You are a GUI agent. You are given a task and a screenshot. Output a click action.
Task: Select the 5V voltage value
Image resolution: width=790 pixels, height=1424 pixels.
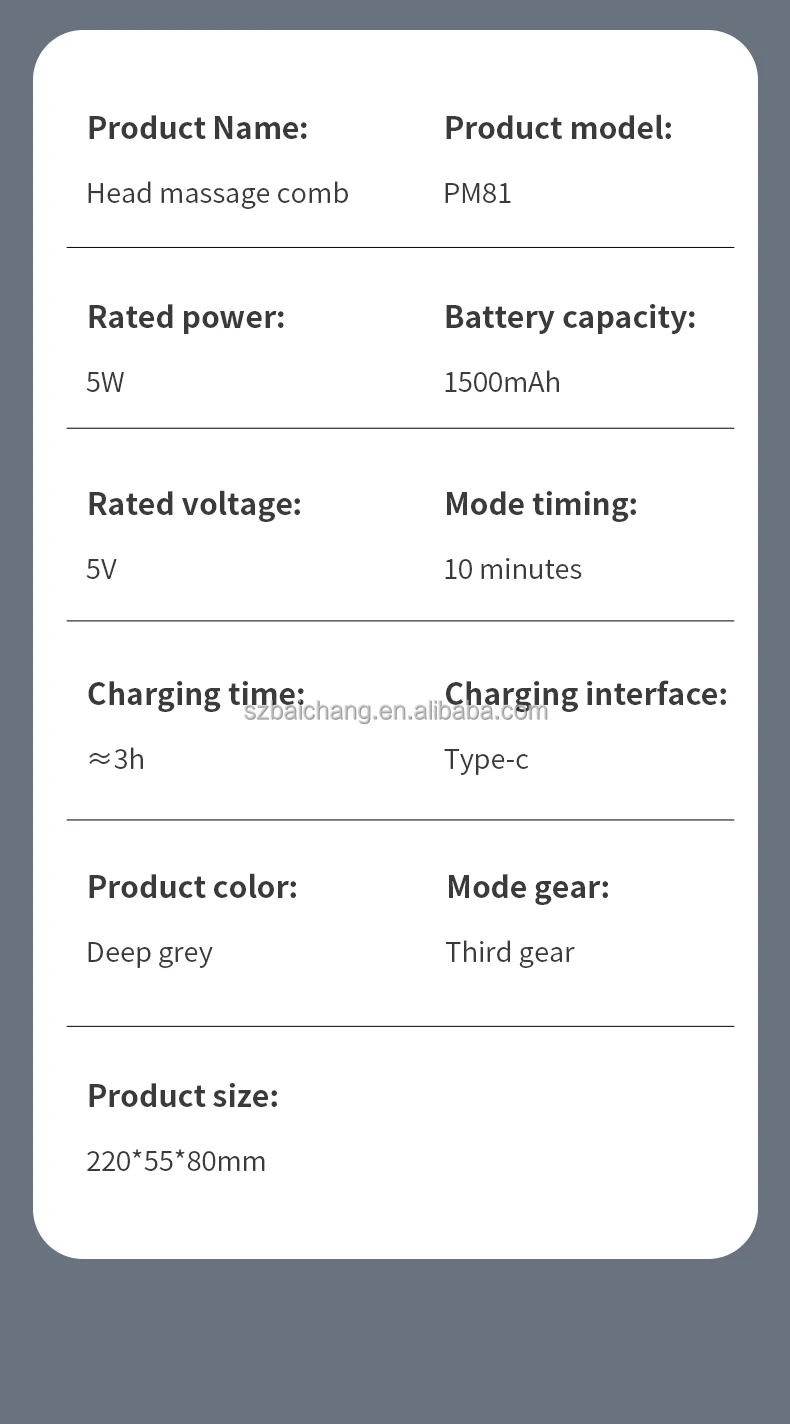point(101,569)
